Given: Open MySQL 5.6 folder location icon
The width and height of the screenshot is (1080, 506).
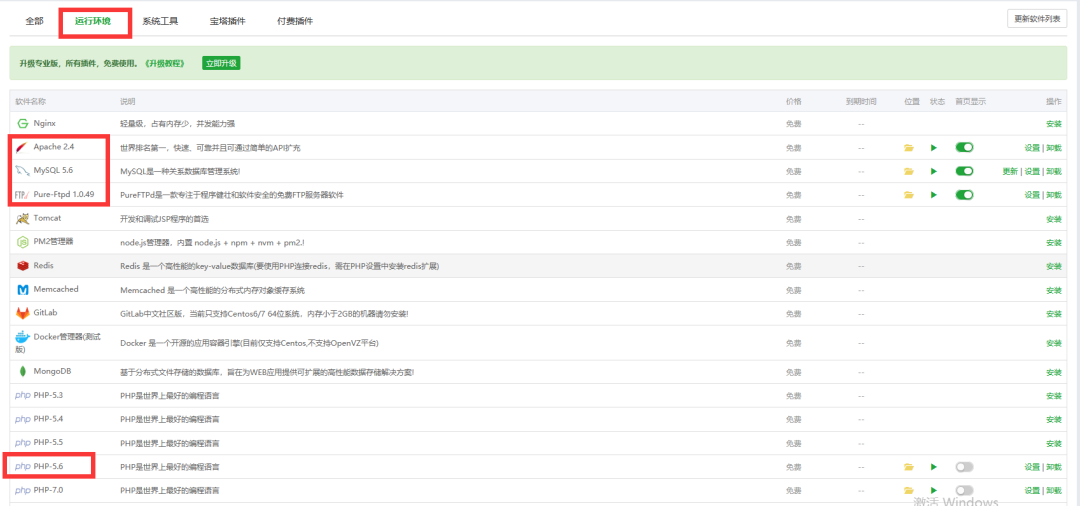Looking at the screenshot, I should (x=908, y=171).
